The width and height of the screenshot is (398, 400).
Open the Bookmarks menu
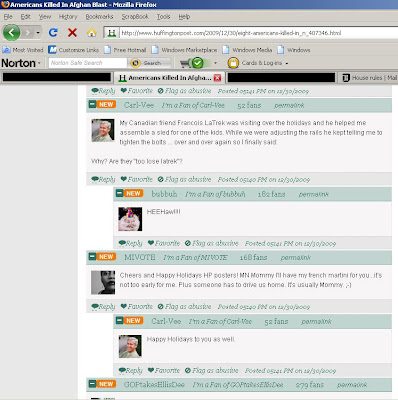(x=99, y=17)
